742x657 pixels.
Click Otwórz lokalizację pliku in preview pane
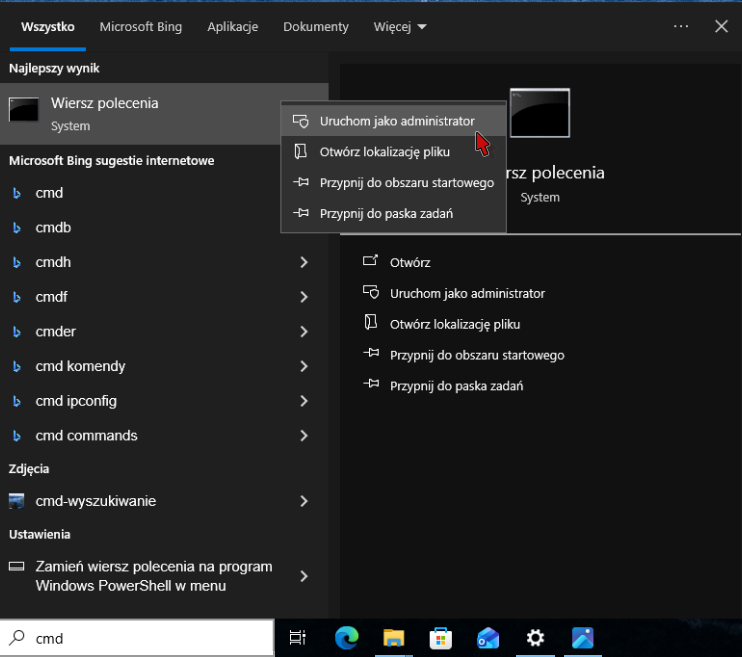(455, 324)
